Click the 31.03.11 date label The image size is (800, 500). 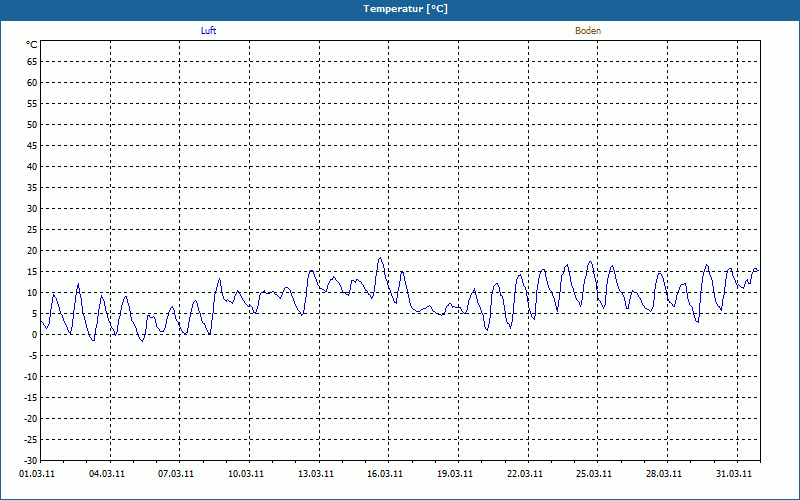(x=734, y=473)
